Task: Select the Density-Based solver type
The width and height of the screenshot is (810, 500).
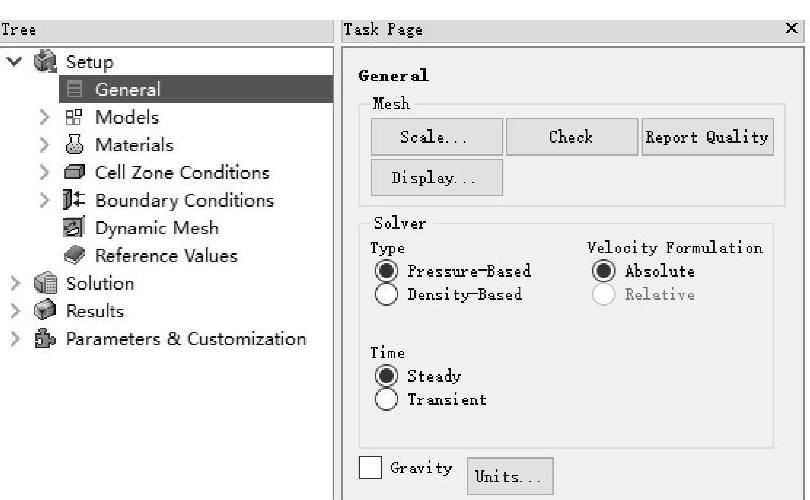Action: [x=386, y=295]
